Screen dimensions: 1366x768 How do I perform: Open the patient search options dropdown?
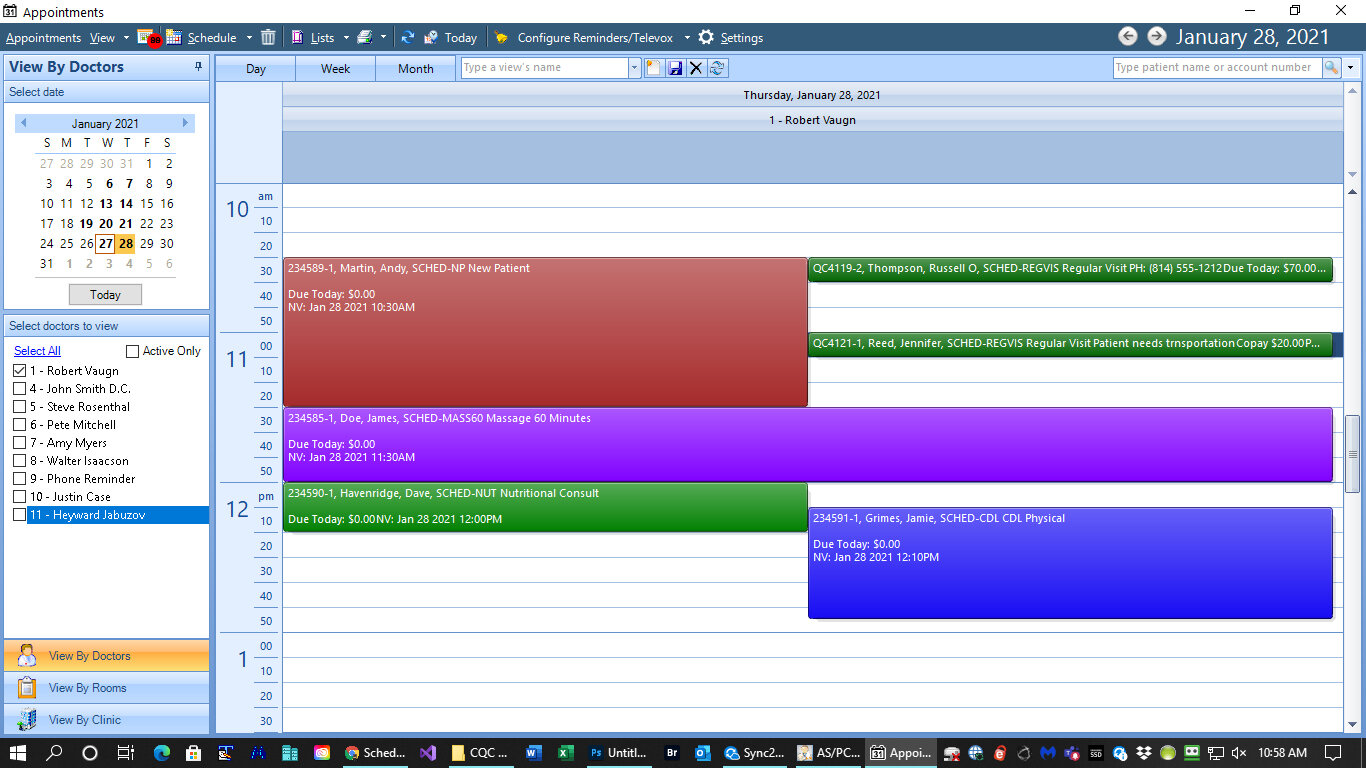(1351, 67)
